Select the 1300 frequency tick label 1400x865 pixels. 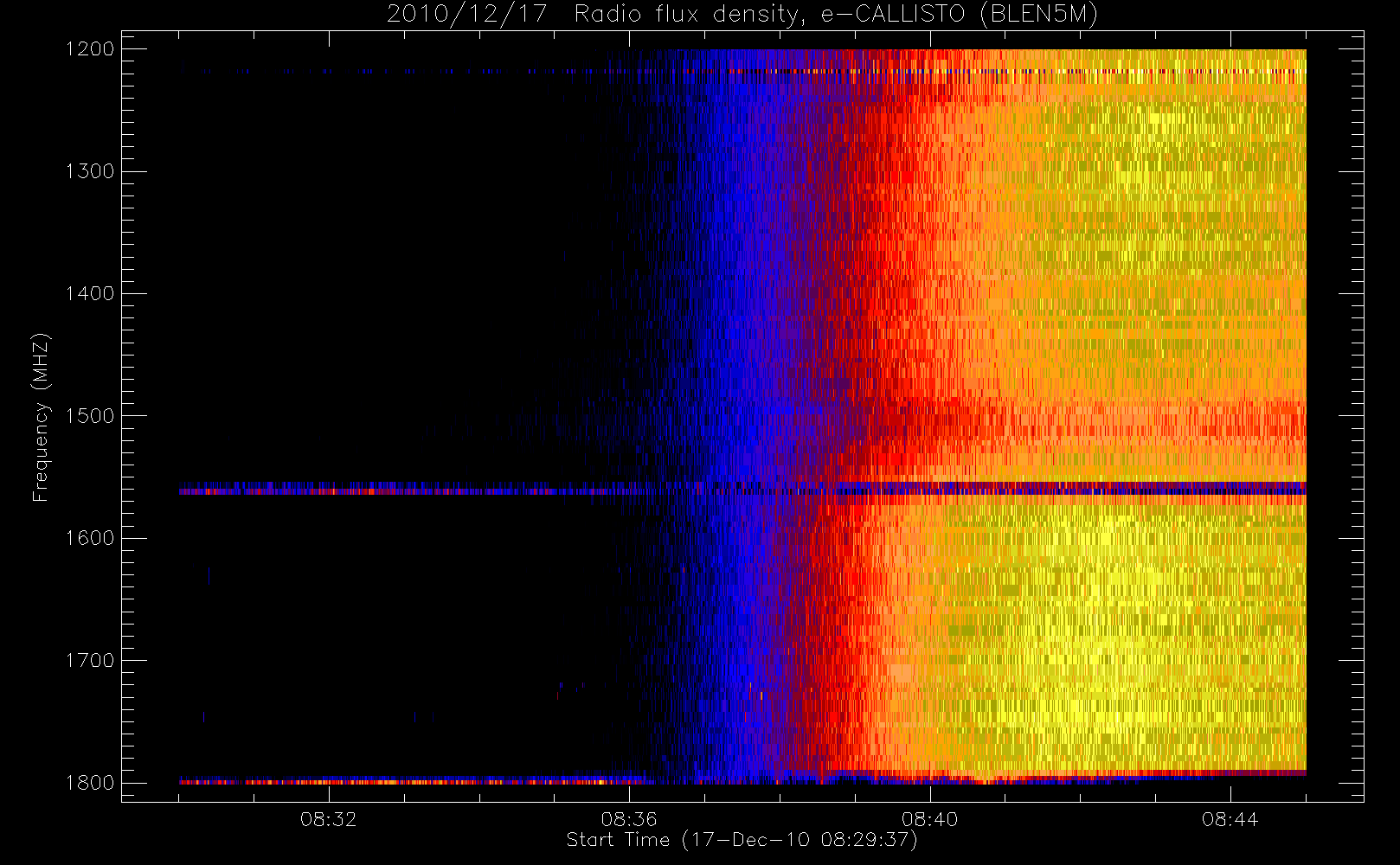(90, 171)
